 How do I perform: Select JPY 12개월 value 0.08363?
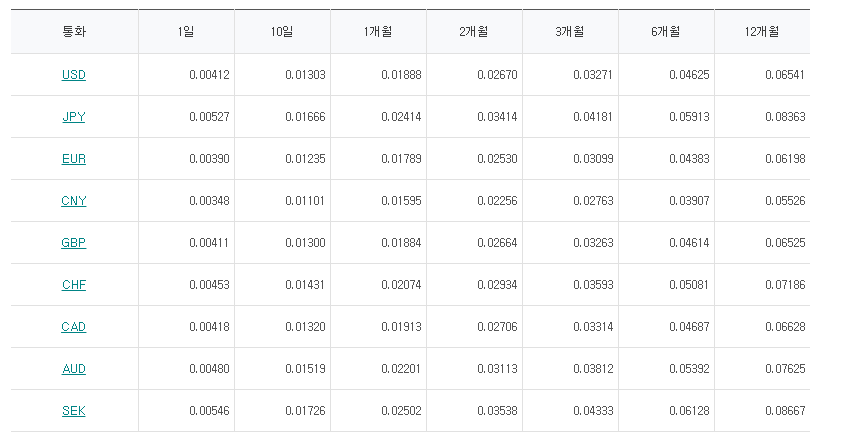(x=785, y=117)
